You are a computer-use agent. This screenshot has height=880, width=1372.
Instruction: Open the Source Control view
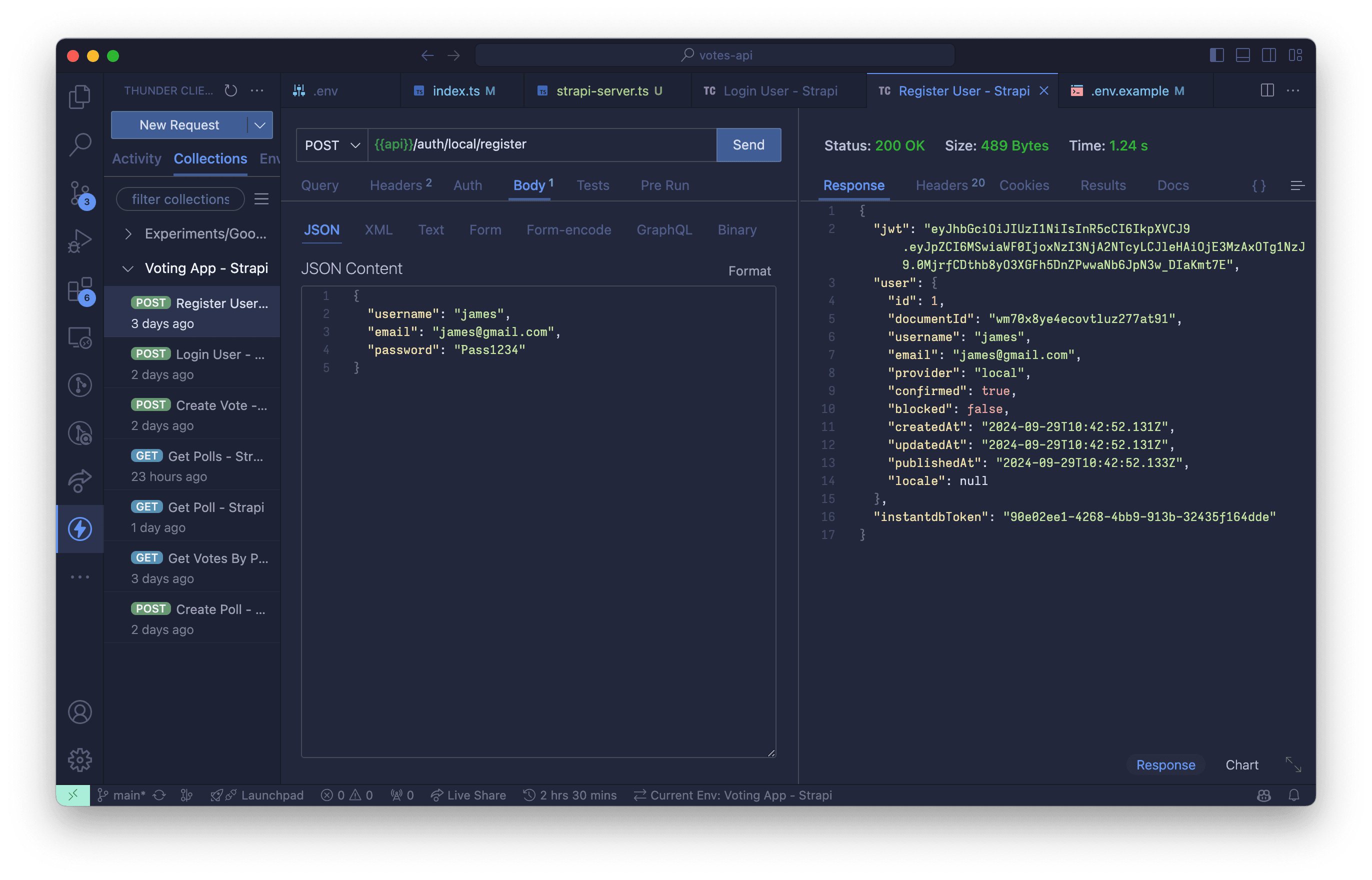(79, 192)
